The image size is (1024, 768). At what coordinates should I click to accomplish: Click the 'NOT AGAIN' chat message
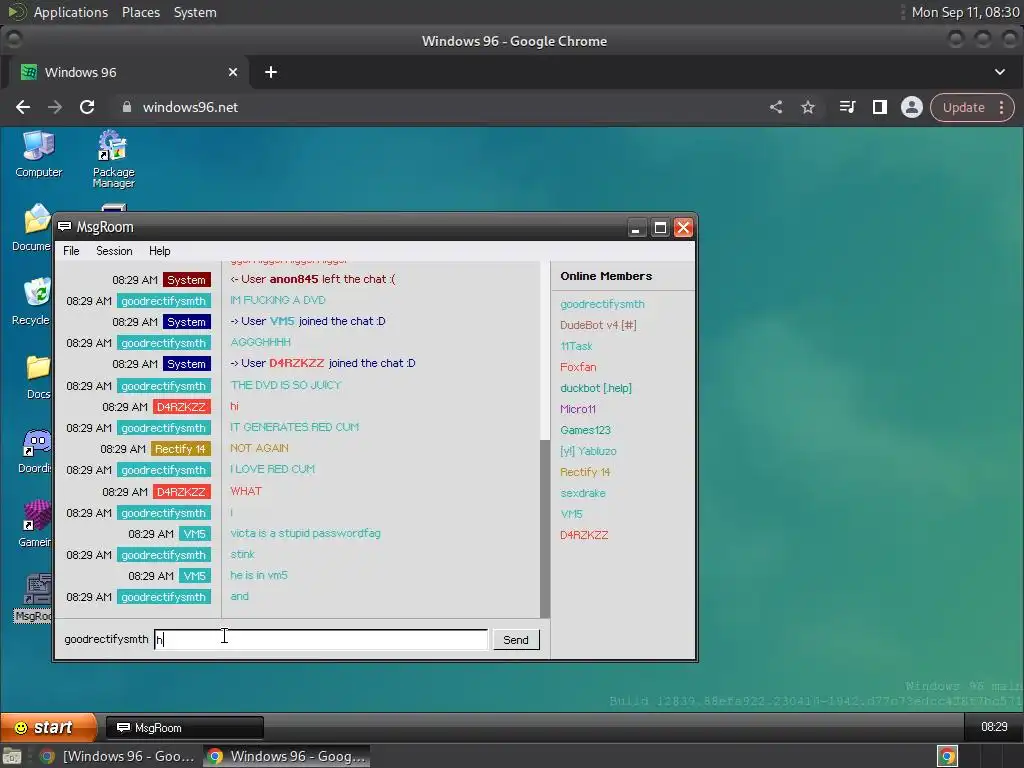pos(259,448)
